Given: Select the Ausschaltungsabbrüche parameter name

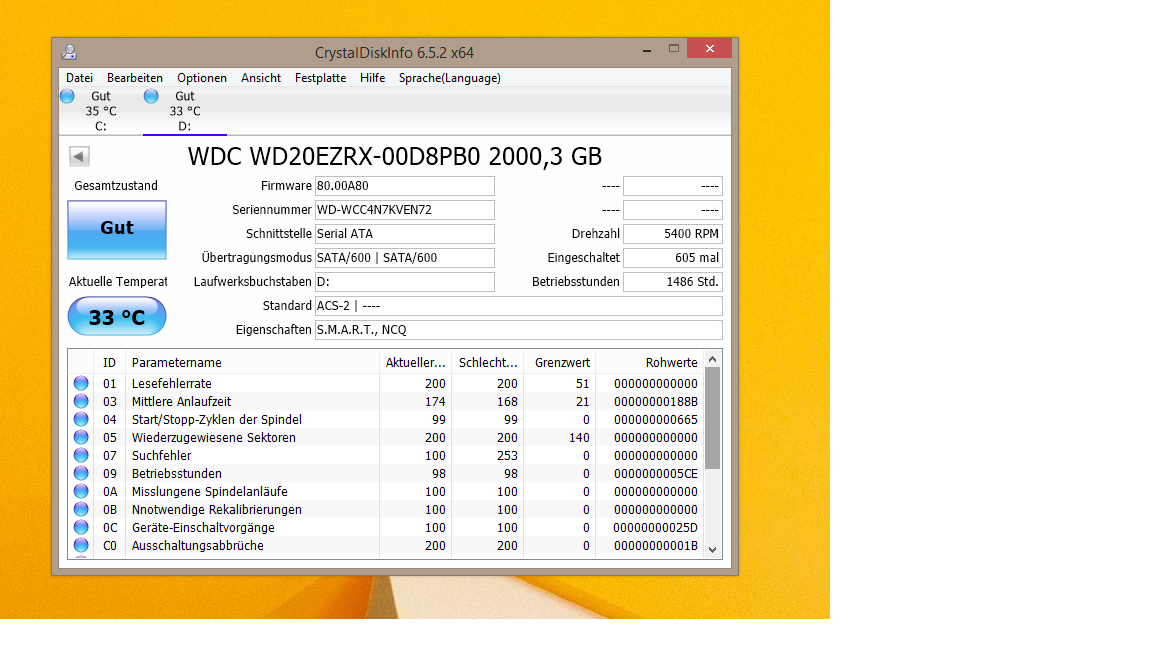Looking at the screenshot, I should pos(198,545).
